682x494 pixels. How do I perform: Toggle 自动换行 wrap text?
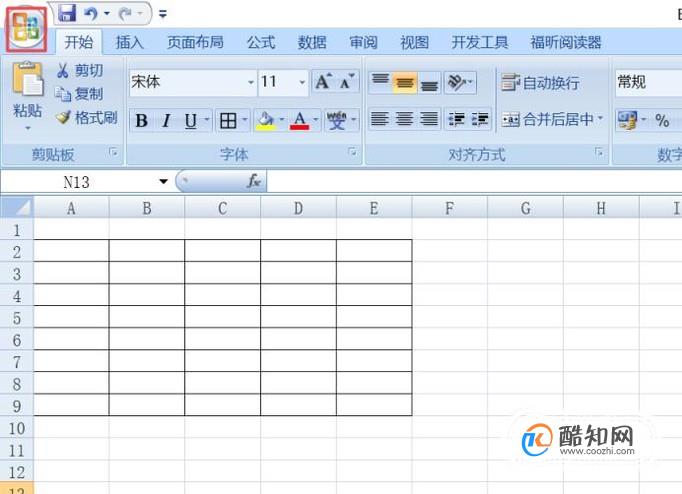541,82
